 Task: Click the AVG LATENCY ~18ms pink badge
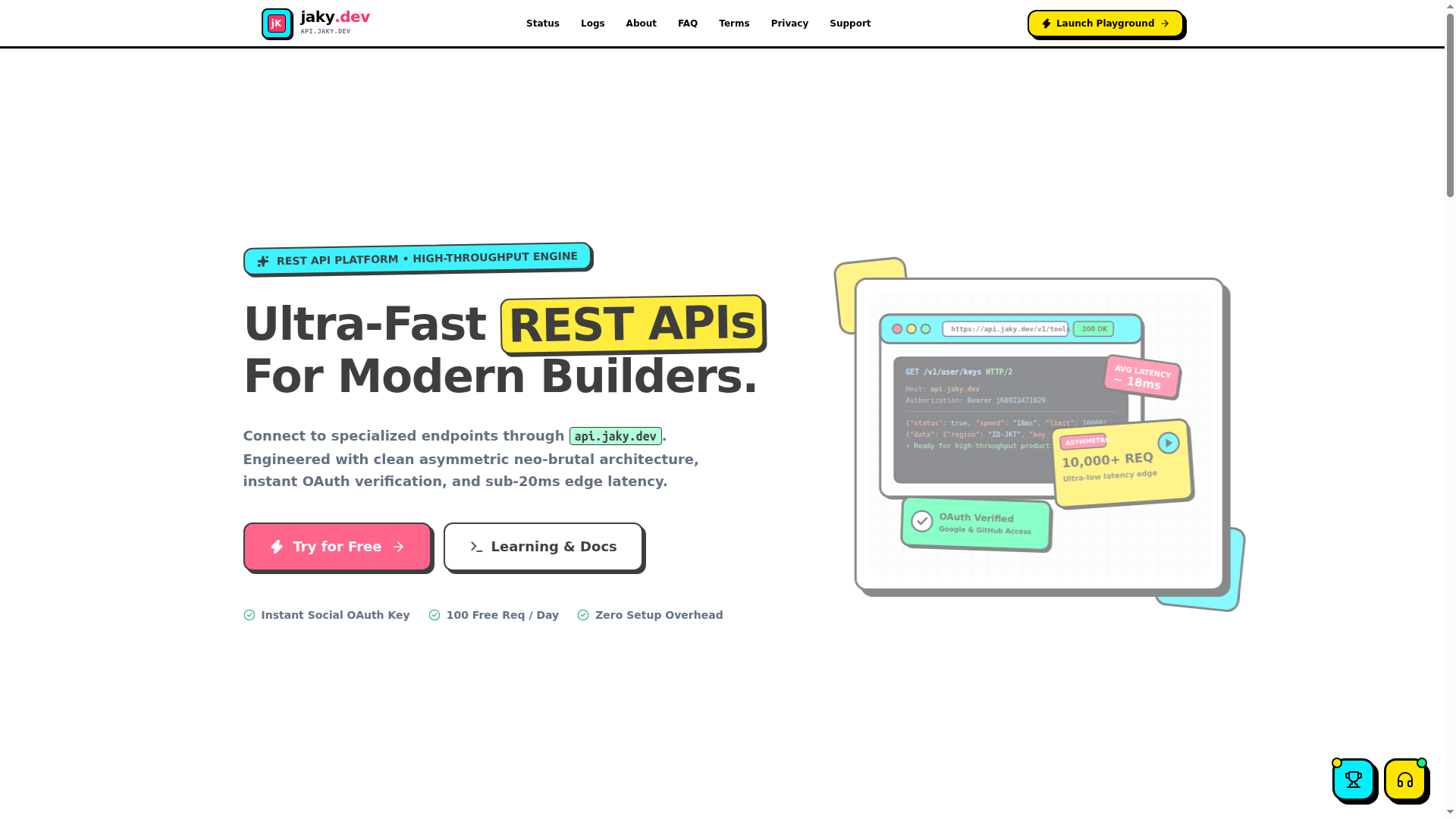click(x=1142, y=376)
